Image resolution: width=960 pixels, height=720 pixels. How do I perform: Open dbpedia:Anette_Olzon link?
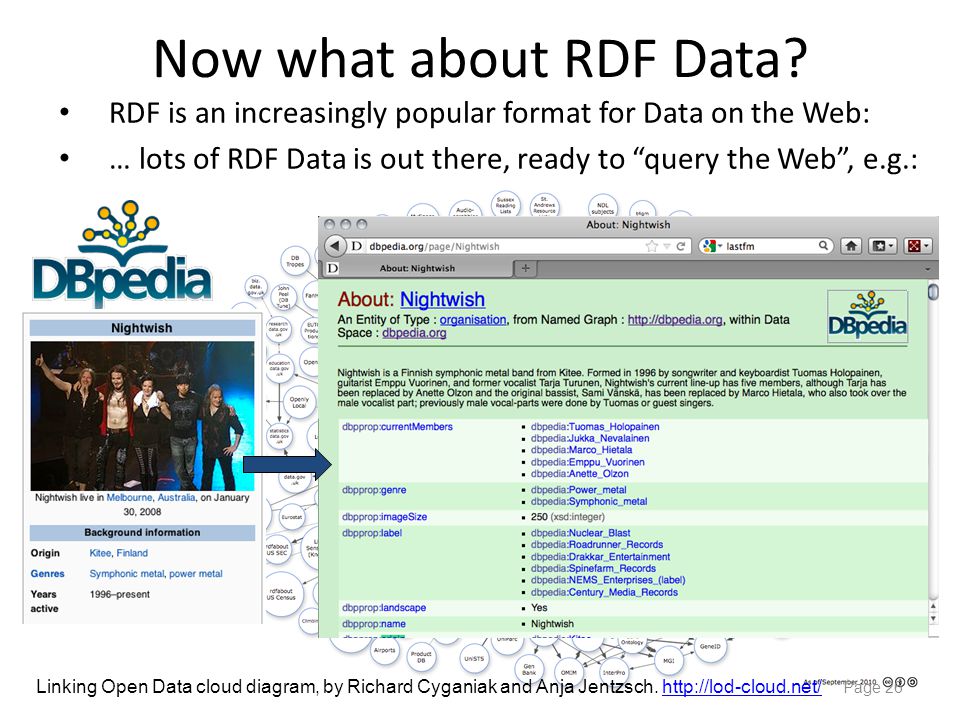coord(580,474)
